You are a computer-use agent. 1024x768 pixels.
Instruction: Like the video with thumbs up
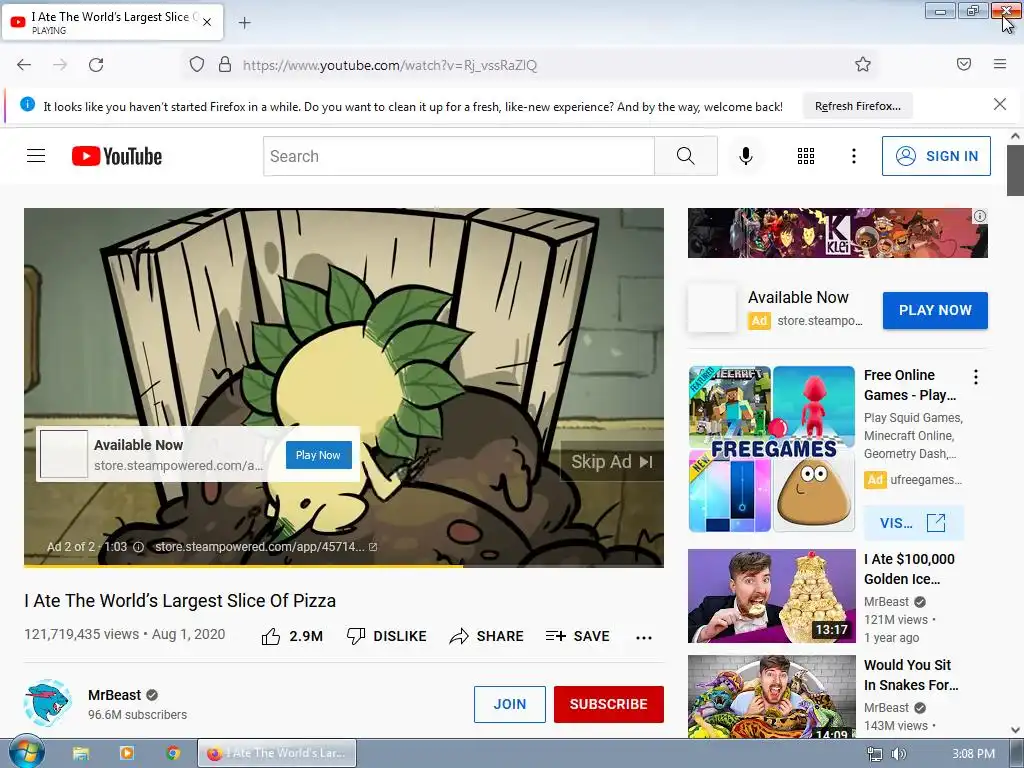click(291, 636)
